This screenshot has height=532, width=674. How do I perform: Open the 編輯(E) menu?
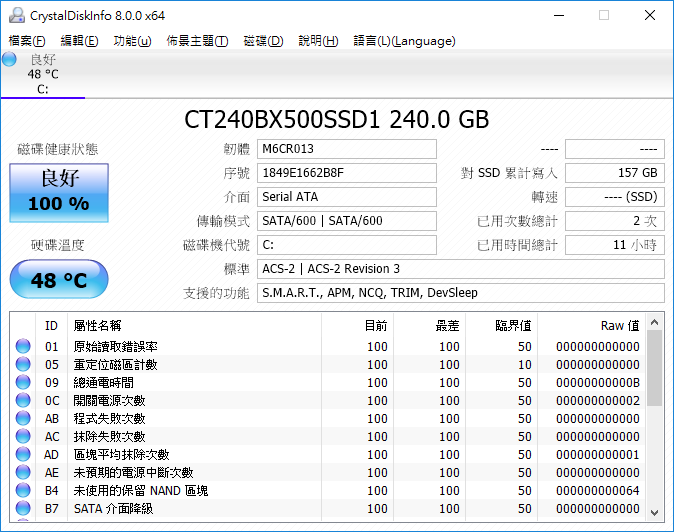pyautogui.click(x=80, y=41)
